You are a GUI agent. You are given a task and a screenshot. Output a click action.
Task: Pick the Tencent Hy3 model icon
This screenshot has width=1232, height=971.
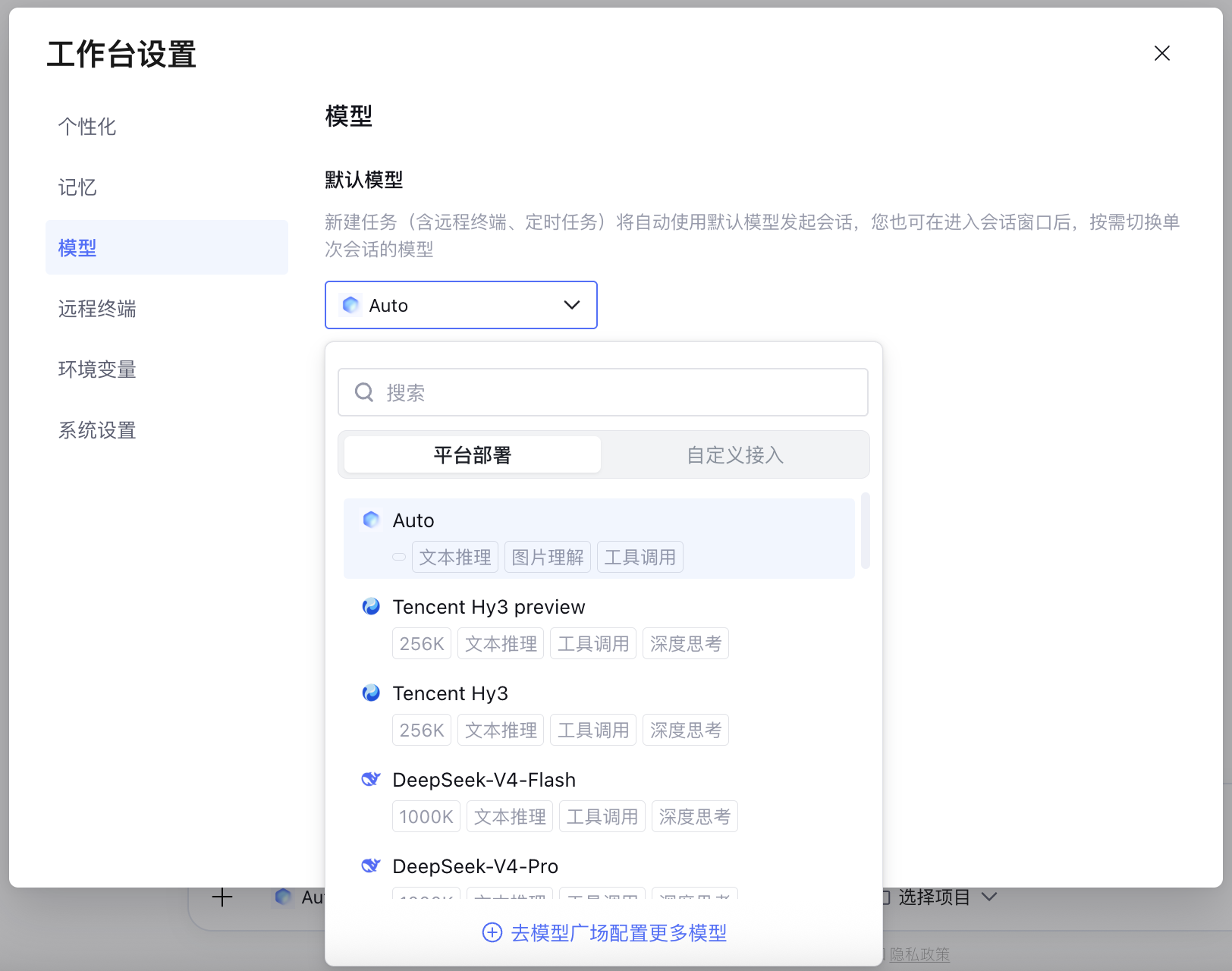click(371, 693)
